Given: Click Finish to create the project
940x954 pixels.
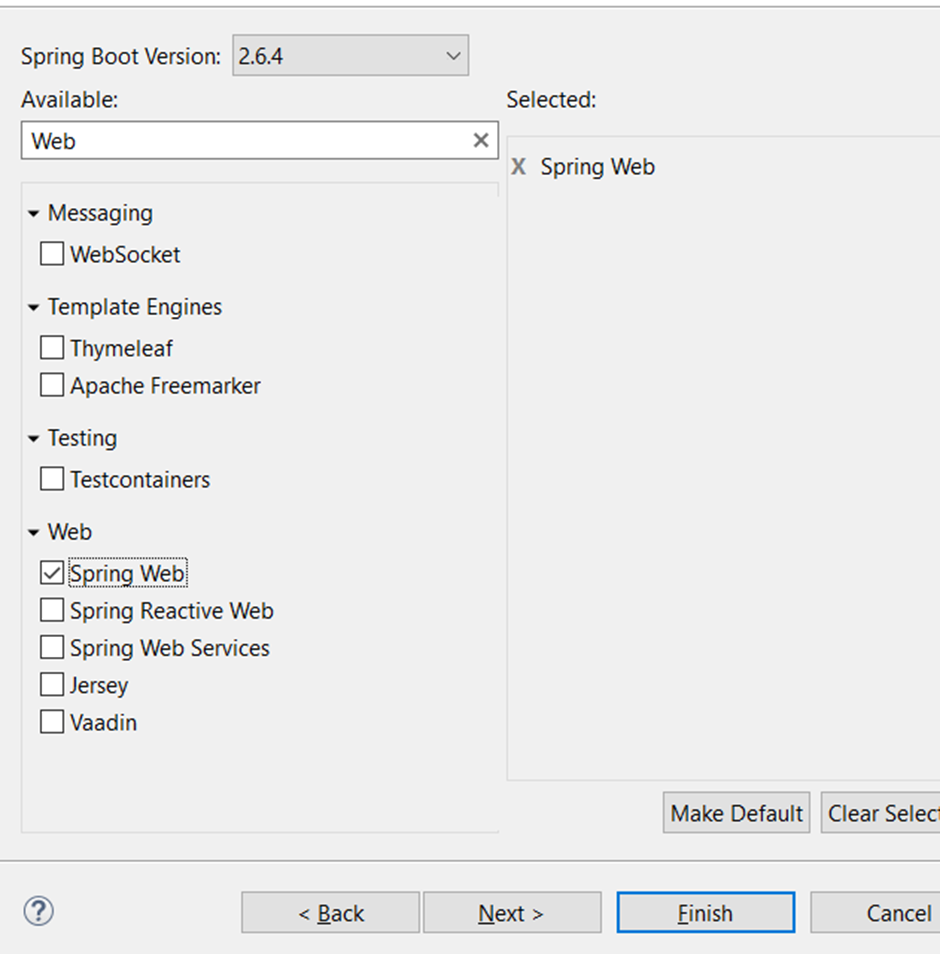Looking at the screenshot, I should 706,913.
